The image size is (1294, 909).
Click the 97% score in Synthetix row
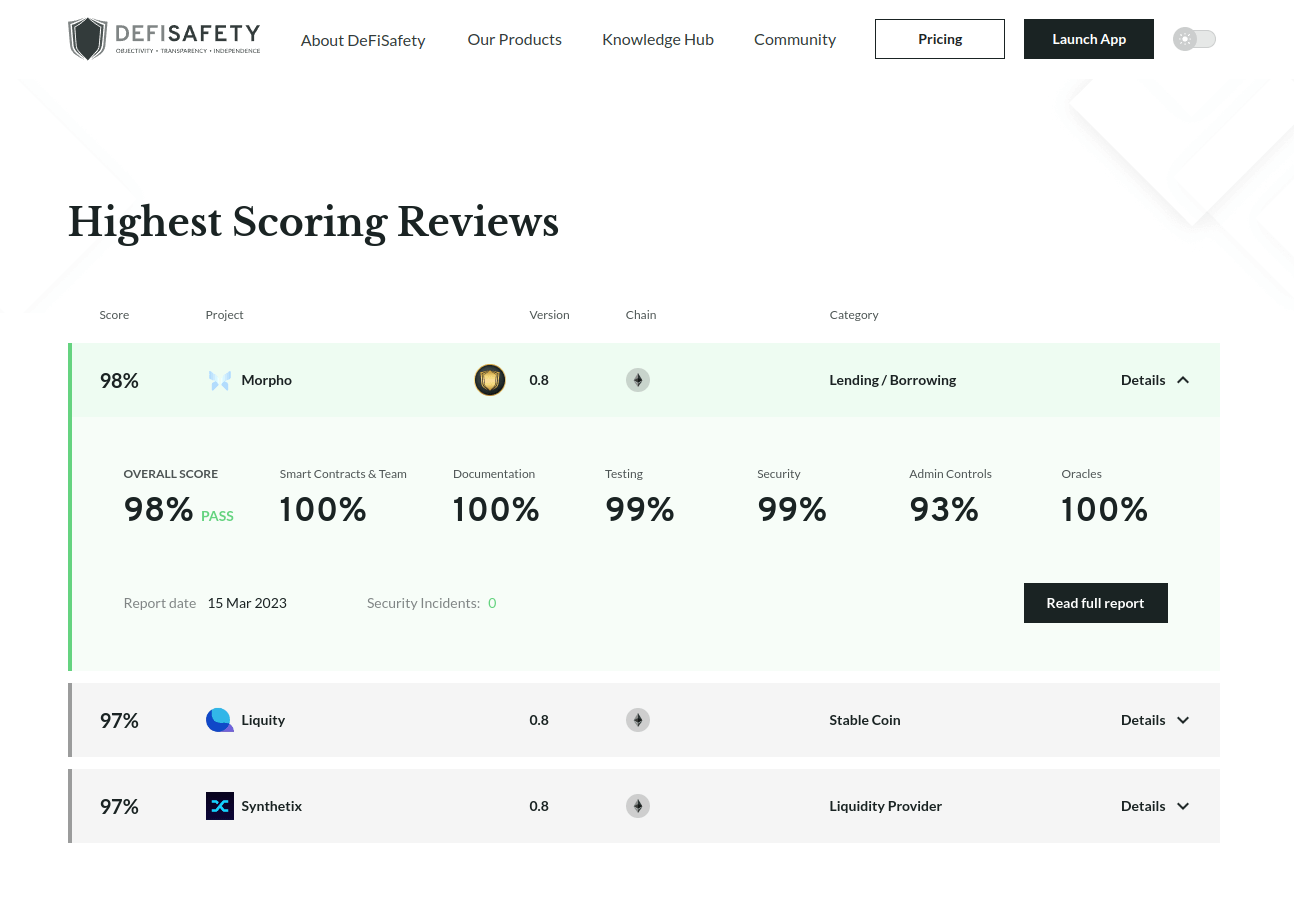click(x=119, y=806)
